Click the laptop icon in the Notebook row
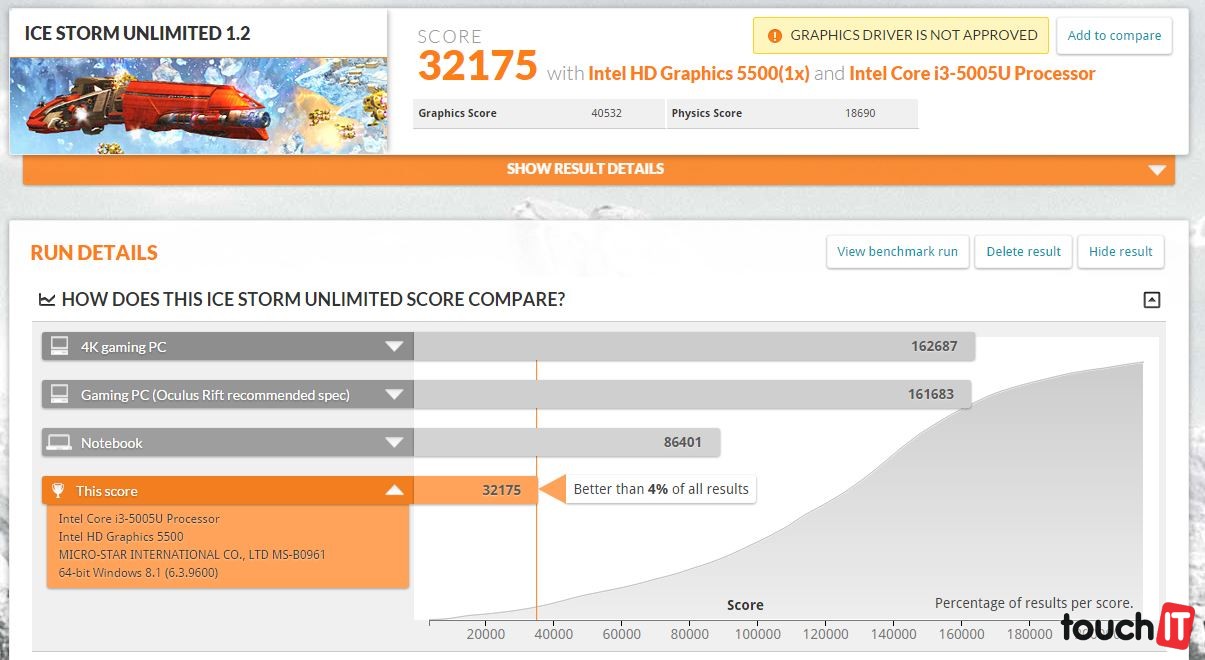The height and width of the screenshot is (660, 1205). 60,443
